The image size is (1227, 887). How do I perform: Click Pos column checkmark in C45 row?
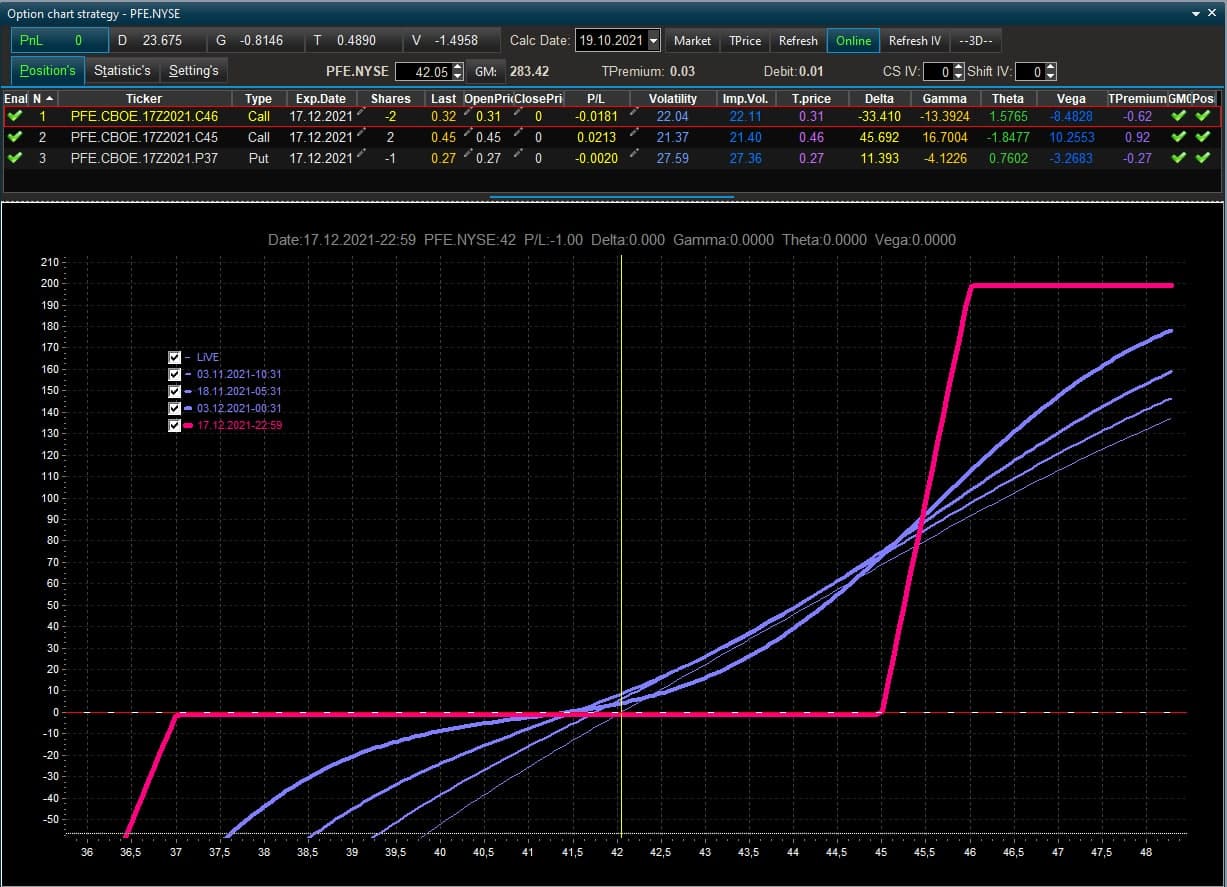click(x=1202, y=137)
